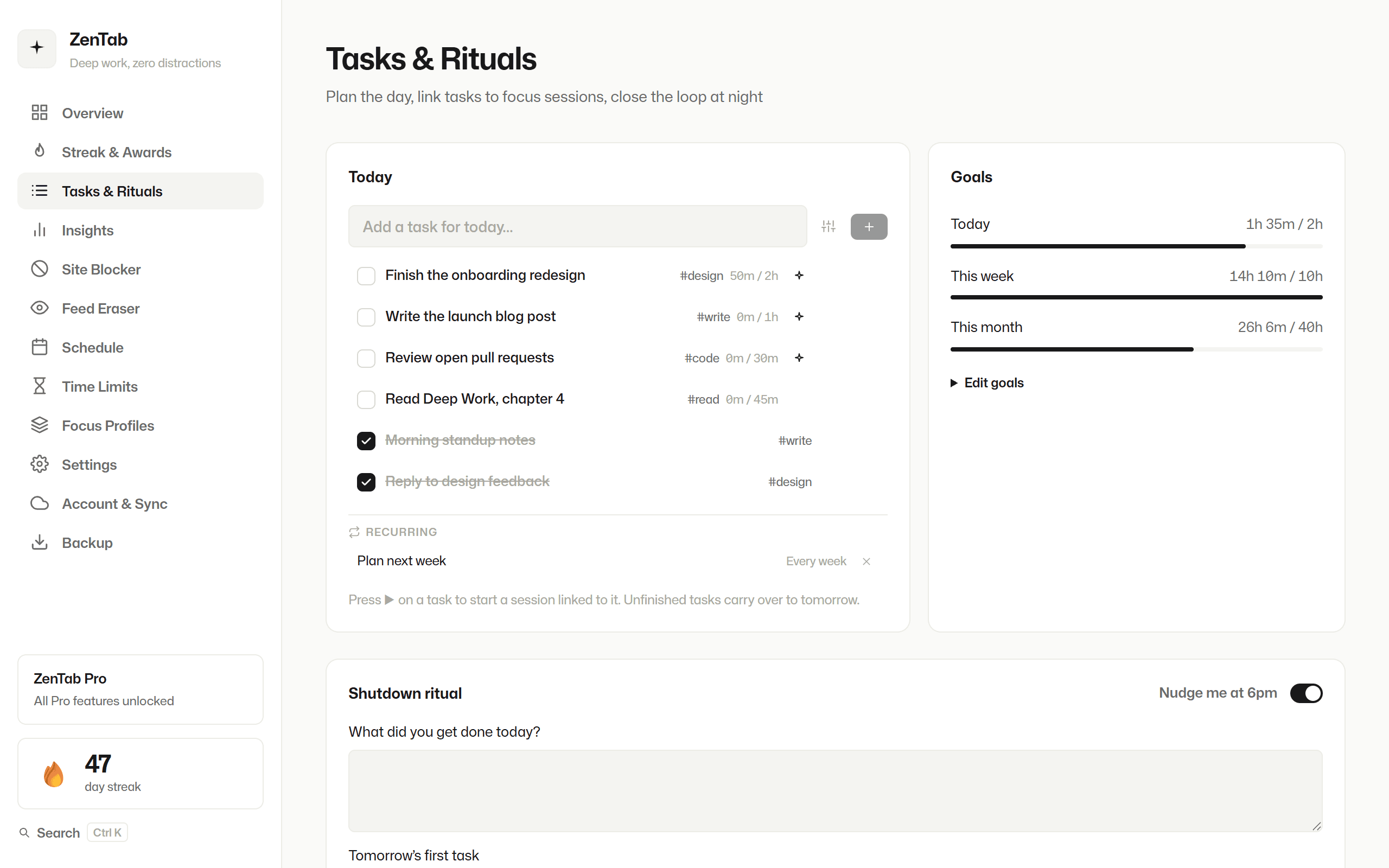Click the #design tag on onboarding redesign
This screenshot has width=1389, height=868.
click(x=701, y=276)
